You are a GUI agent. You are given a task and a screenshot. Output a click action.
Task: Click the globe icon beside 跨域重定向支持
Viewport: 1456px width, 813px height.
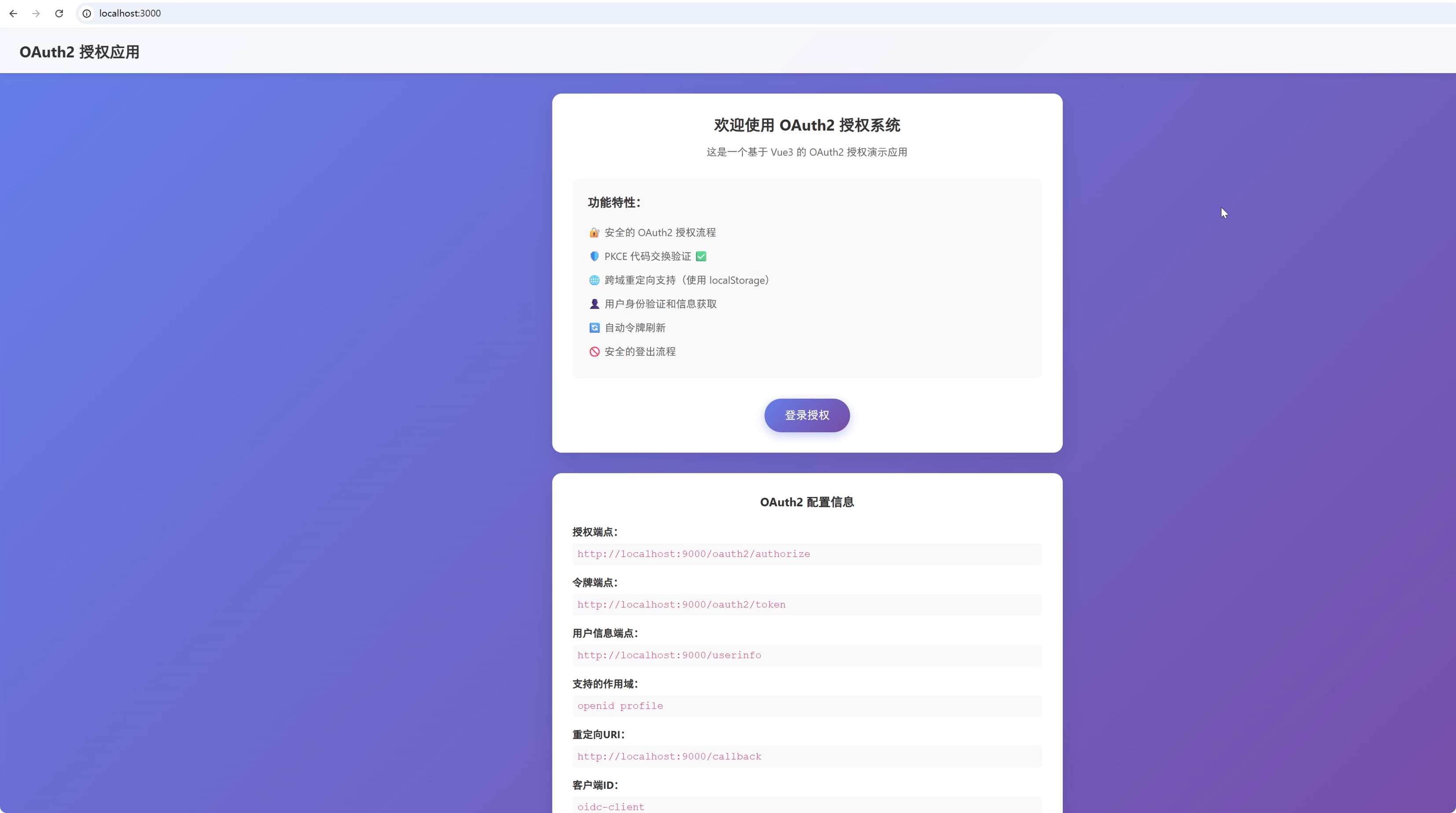(x=594, y=280)
